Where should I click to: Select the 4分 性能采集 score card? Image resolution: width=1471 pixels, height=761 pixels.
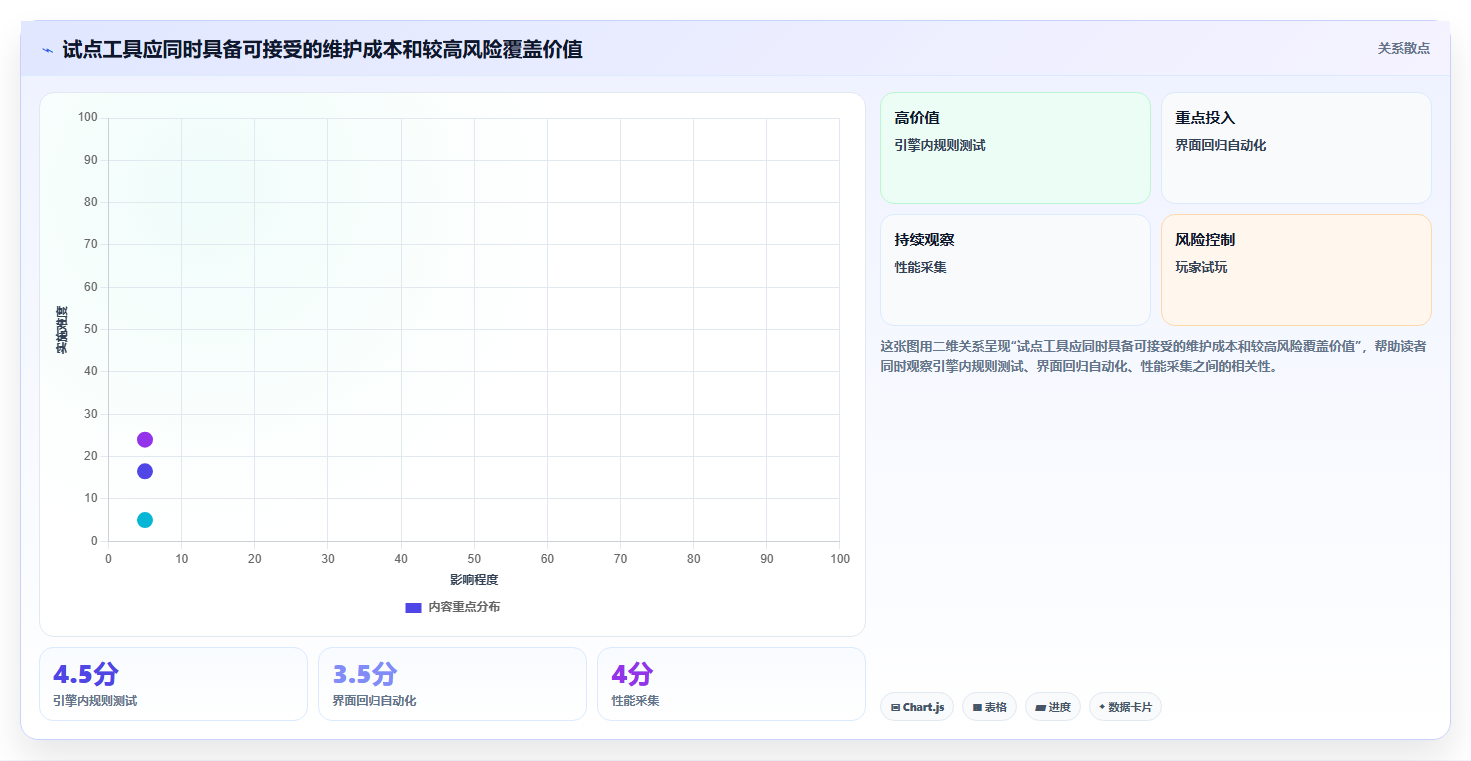click(731, 684)
